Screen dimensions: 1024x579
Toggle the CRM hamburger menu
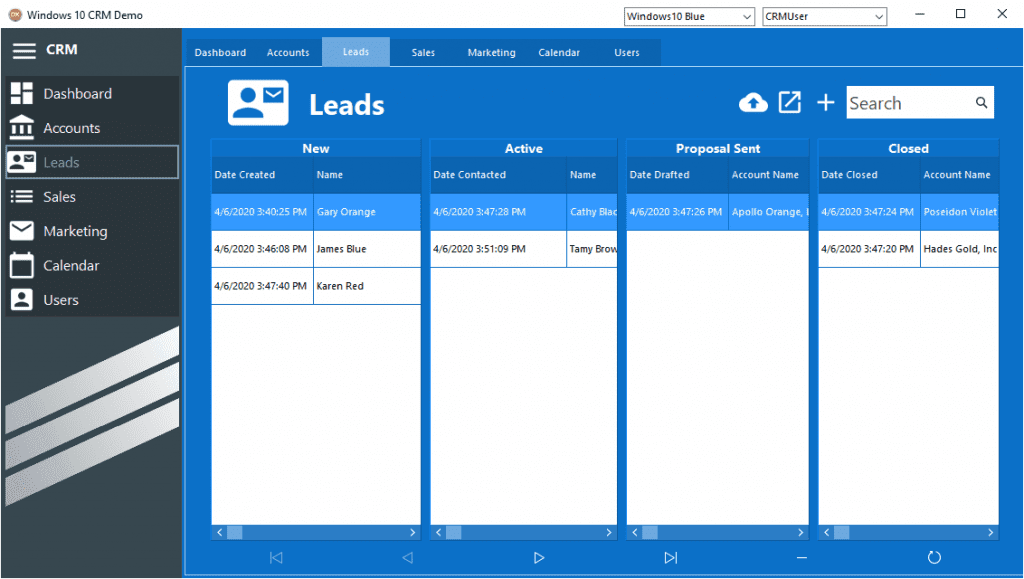pos(24,50)
